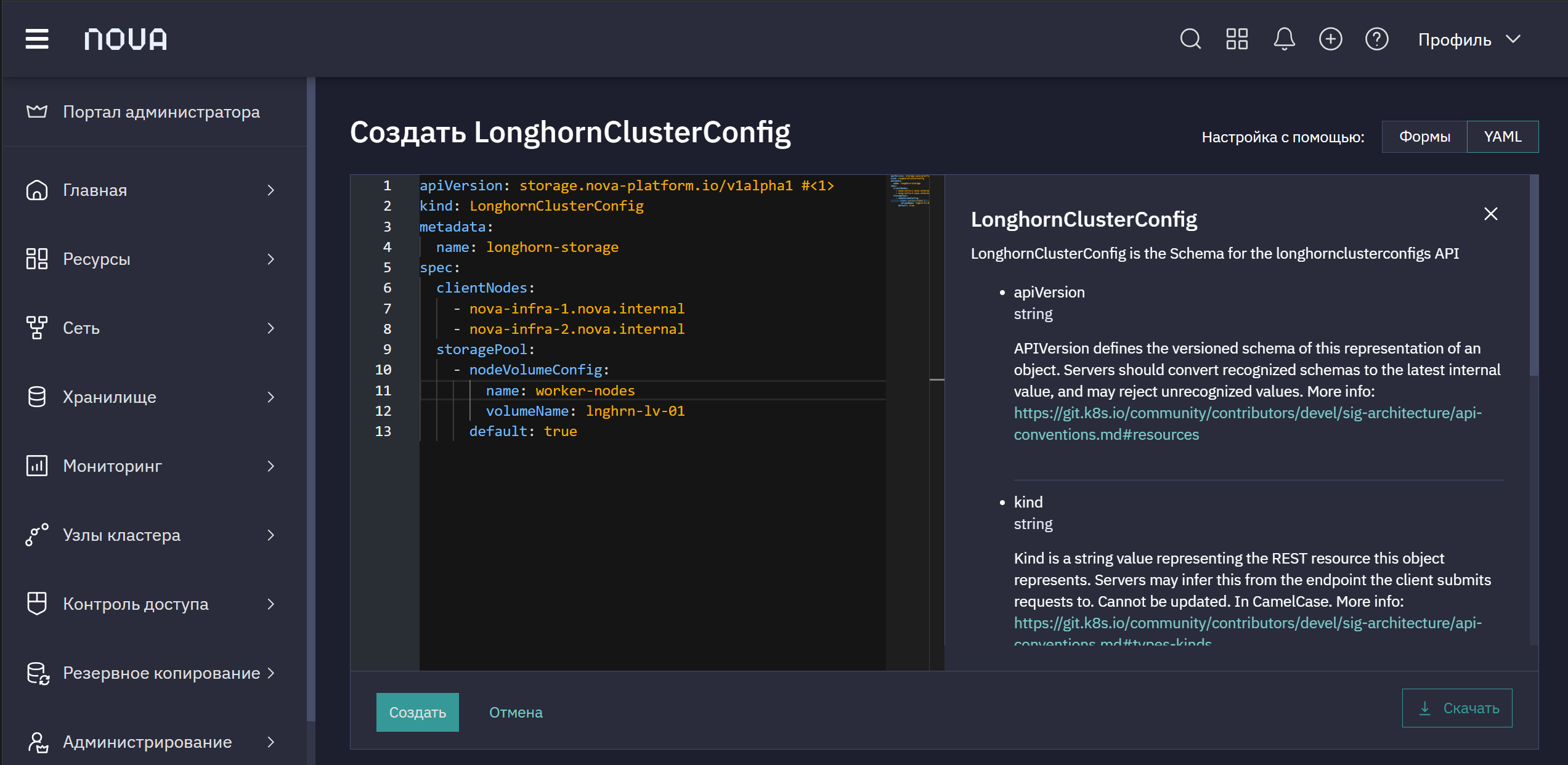The width and height of the screenshot is (1568, 765).
Task: Click the 'storagePool:' line
Action: (x=485, y=349)
